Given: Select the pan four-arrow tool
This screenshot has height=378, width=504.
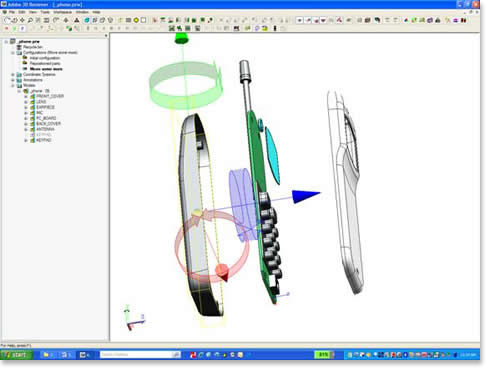Looking at the screenshot, I should [22, 20].
